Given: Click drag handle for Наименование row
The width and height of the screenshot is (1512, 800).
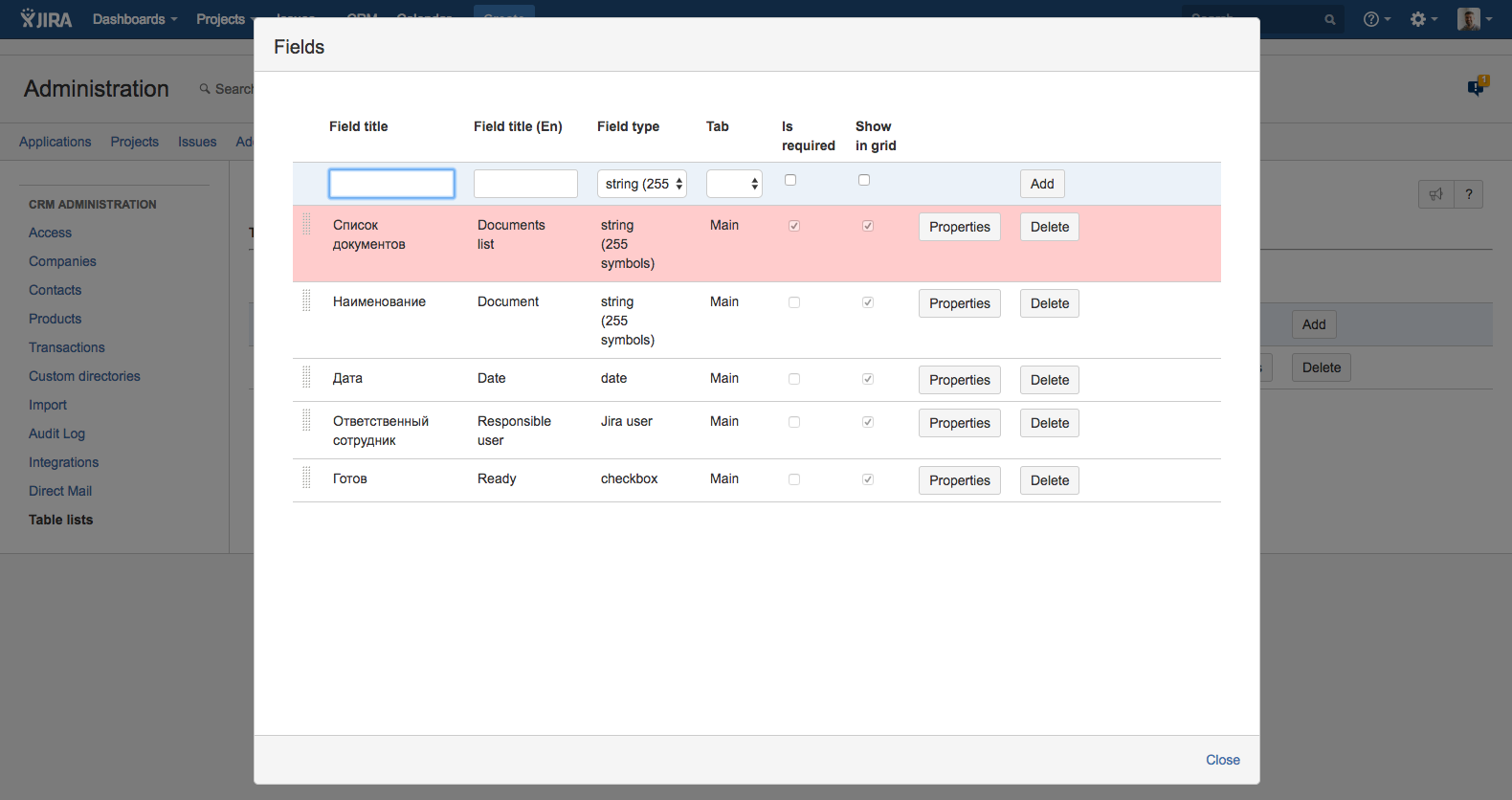Looking at the screenshot, I should coord(306,301).
